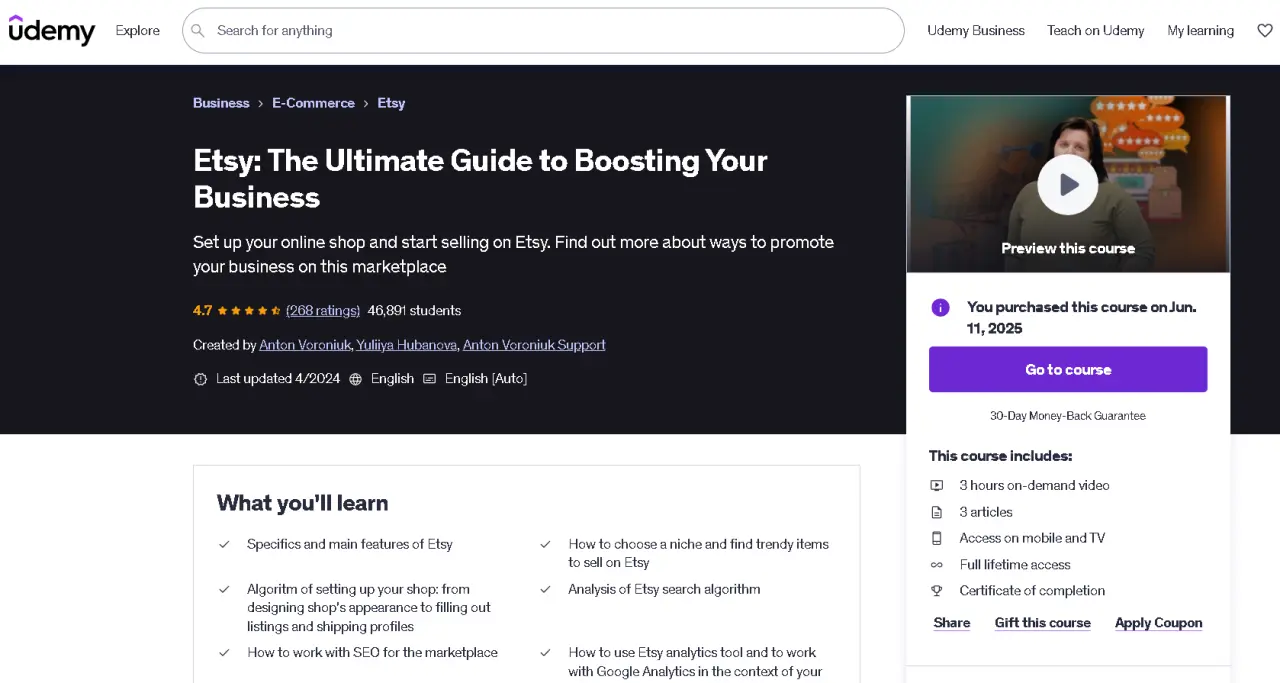Click the Udemy logo

[52, 30]
